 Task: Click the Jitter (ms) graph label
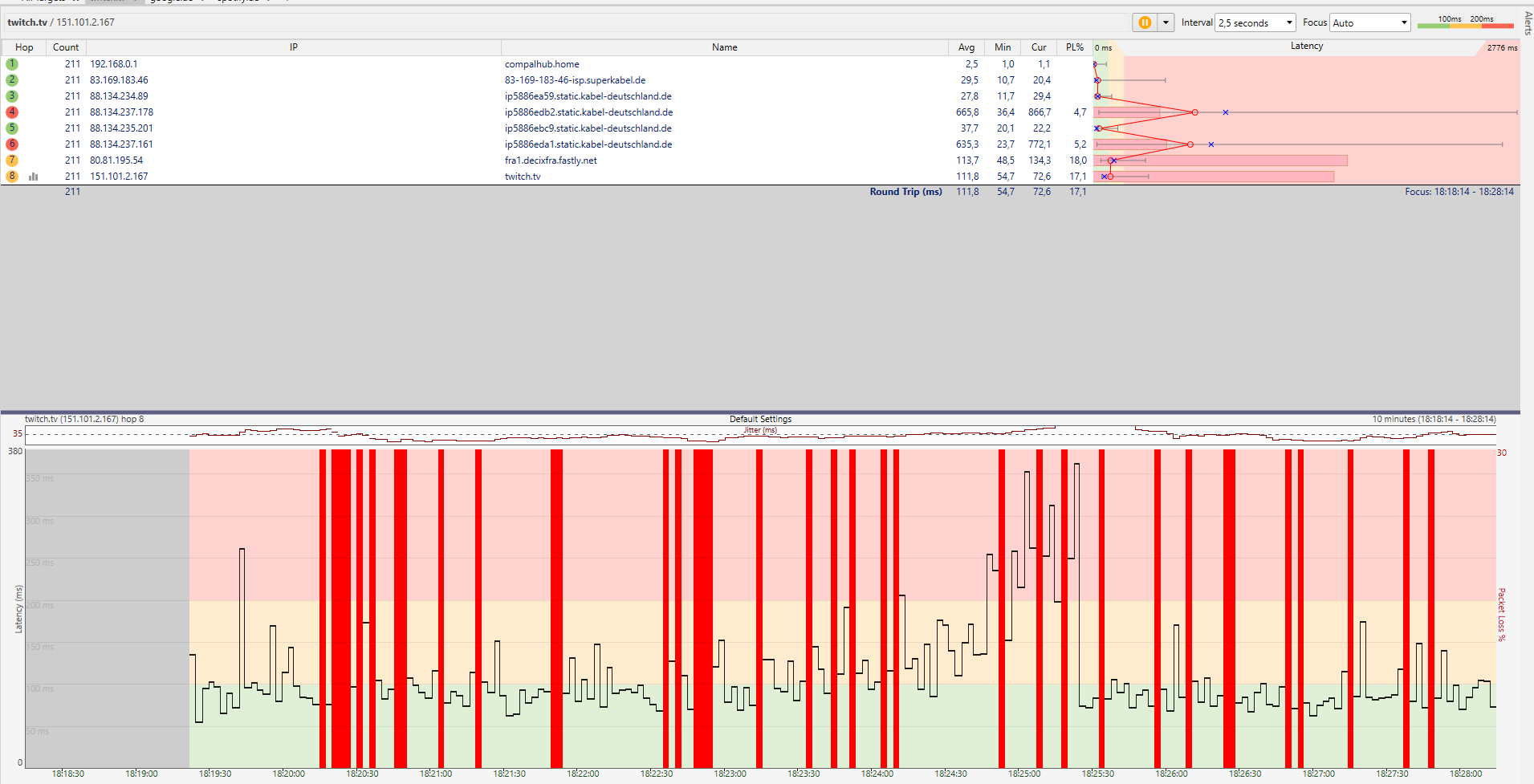click(759, 430)
